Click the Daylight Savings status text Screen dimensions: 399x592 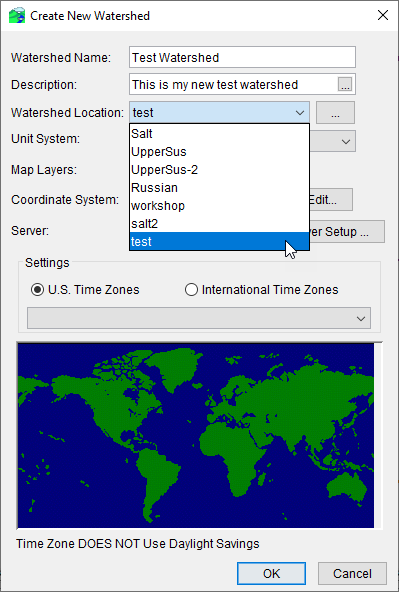tap(138, 544)
